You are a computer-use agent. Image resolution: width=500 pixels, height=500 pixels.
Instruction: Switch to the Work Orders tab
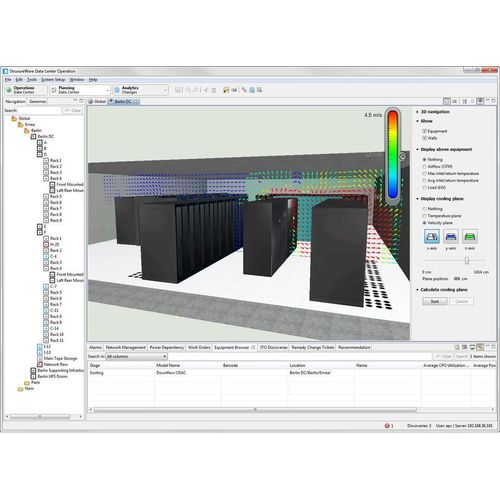coord(199,348)
